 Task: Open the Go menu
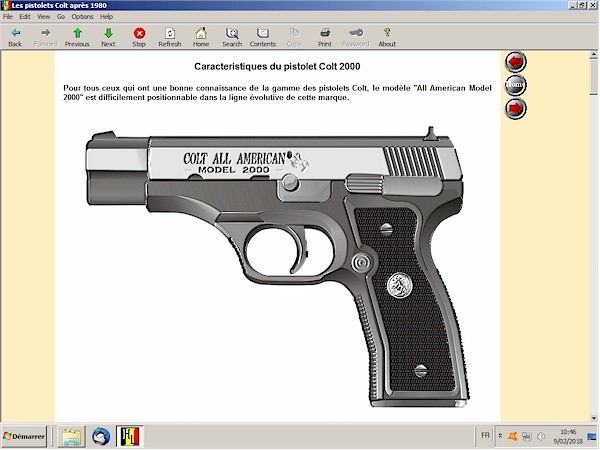click(x=61, y=16)
